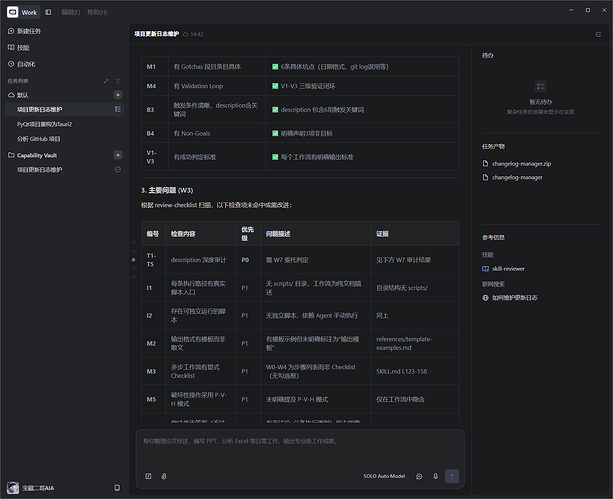Open 项目更新日志维护 under Capability Vault
Viewport: 613px width, 499px height.
39,170
